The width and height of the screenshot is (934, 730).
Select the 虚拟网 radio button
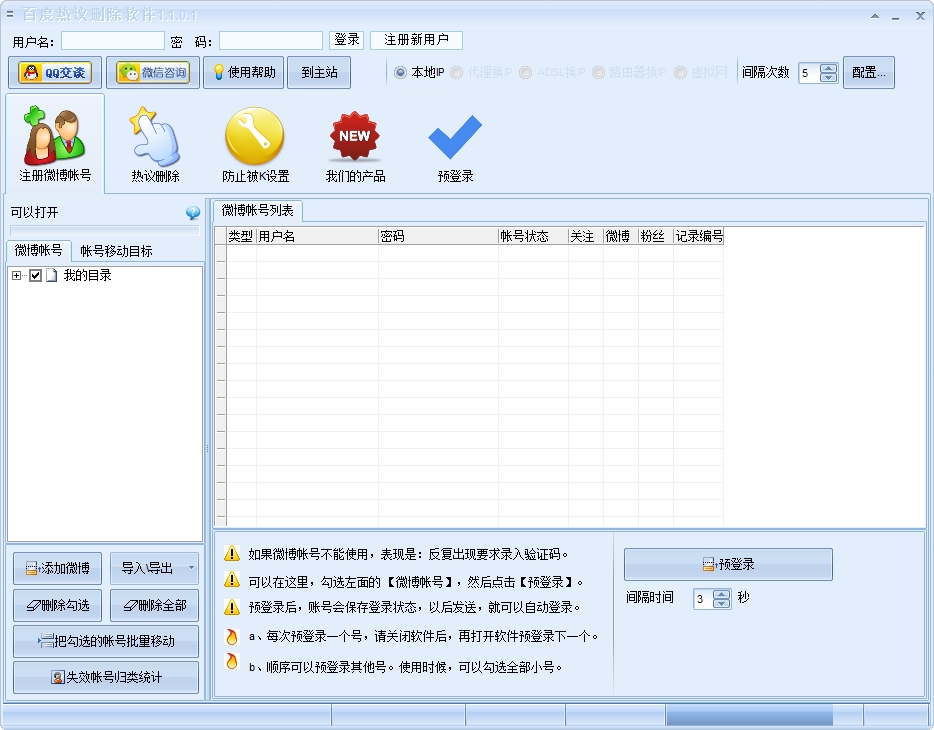pyautogui.click(x=680, y=73)
